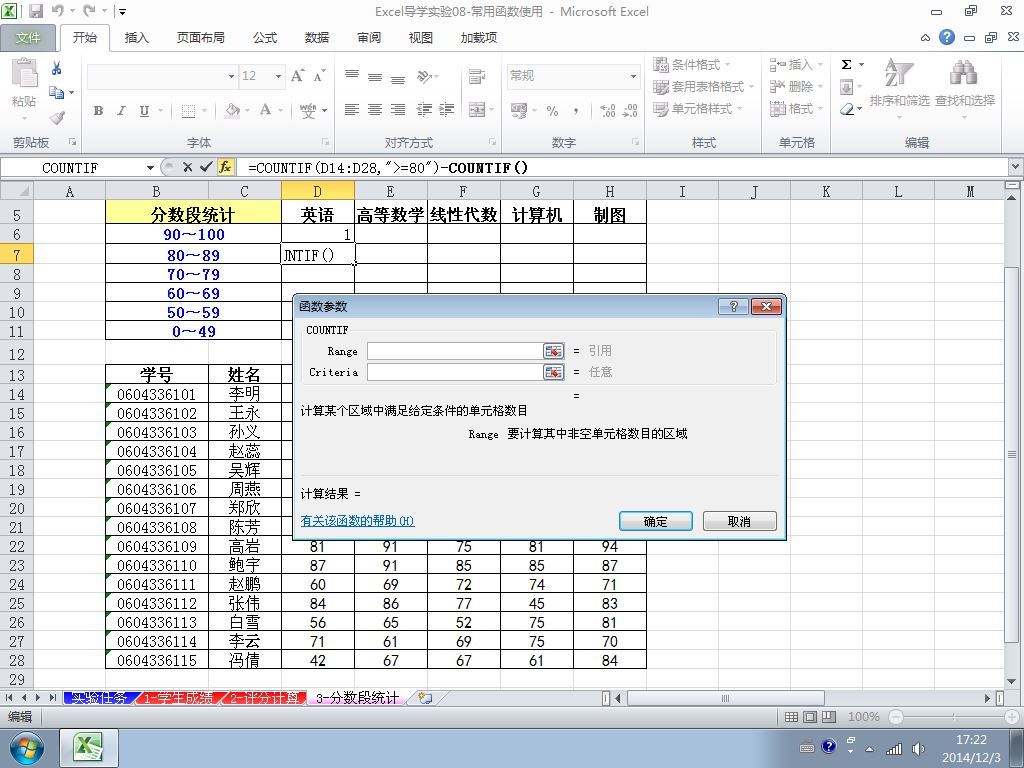The height and width of the screenshot is (768, 1024).
Task: Switch to the 页面布局 ribbon tab
Action: pos(200,38)
